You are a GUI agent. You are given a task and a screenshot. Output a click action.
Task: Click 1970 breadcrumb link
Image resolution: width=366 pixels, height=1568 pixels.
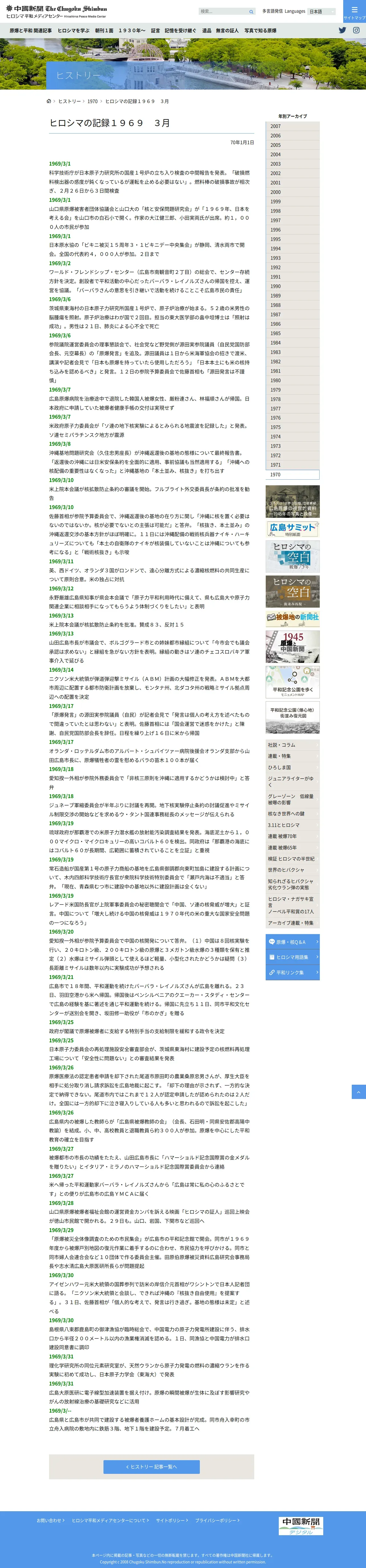[92, 101]
